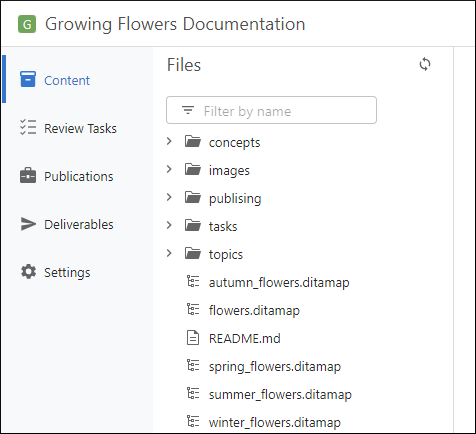Go to the Deliverables section

pyautogui.click(x=77, y=224)
